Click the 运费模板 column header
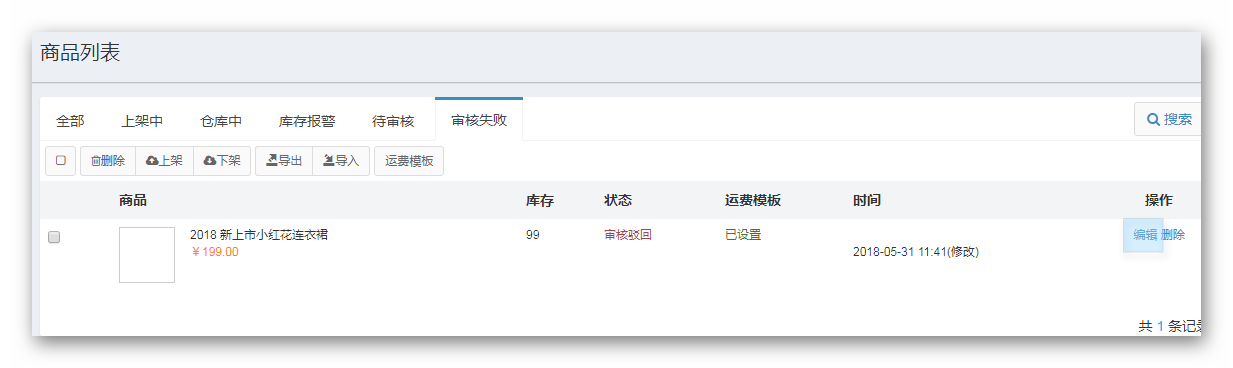 (x=753, y=200)
